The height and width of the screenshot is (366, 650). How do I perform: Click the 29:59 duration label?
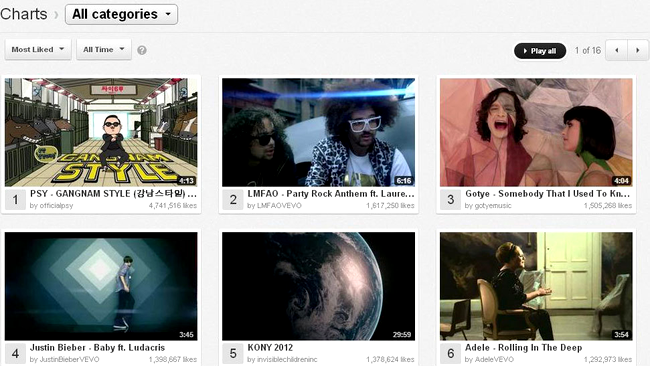pos(402,334)
